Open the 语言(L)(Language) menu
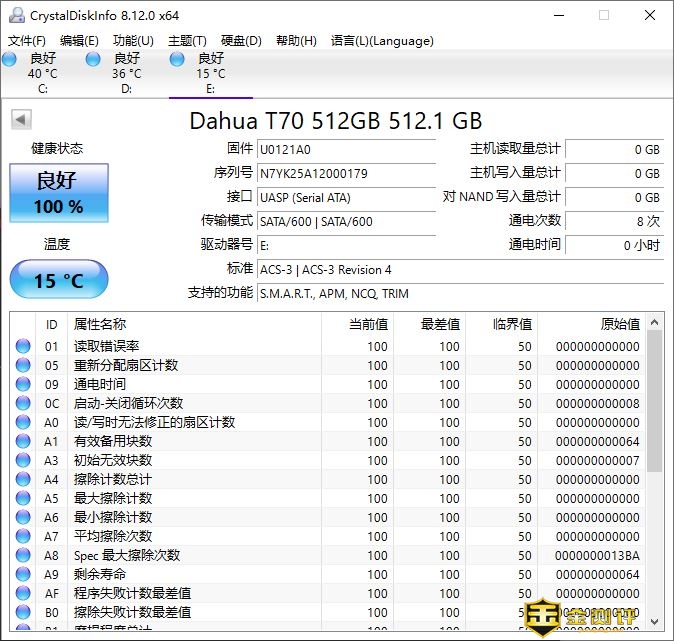674x641 pixels. tap(382, 41)
